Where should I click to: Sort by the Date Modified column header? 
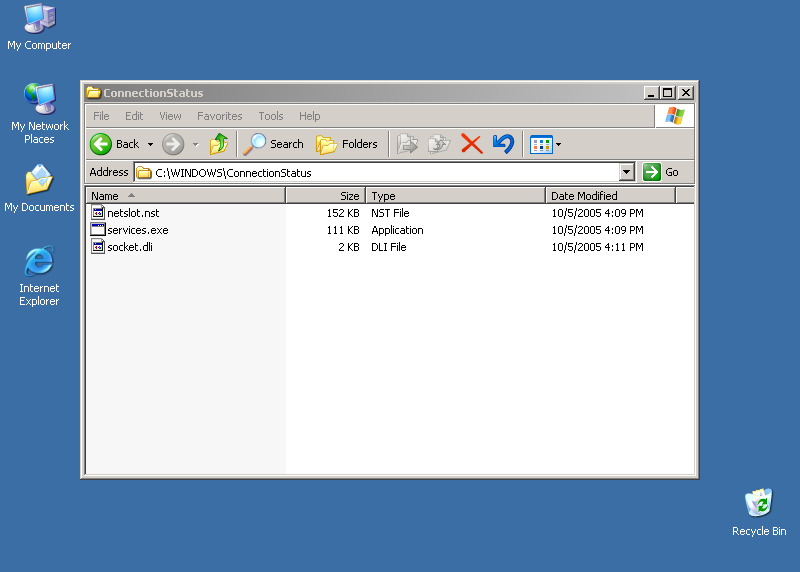[610, 196]
